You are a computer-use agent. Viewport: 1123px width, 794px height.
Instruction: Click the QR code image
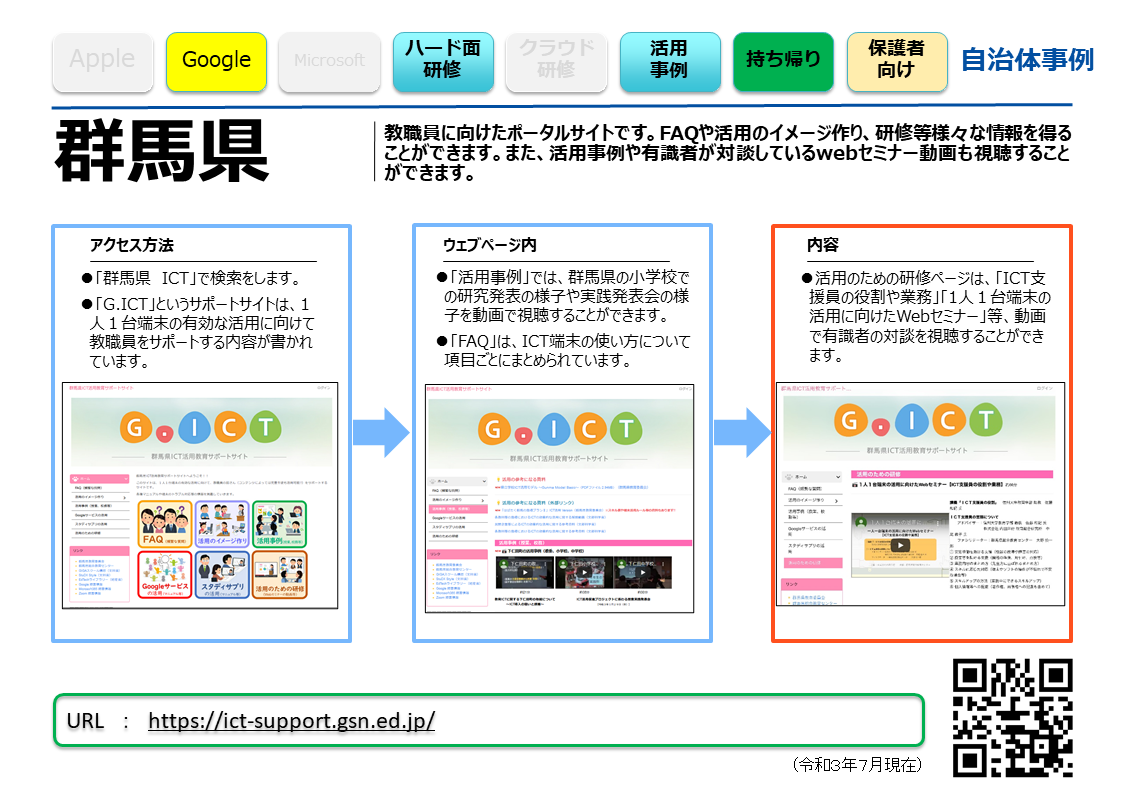[1012, 717]
